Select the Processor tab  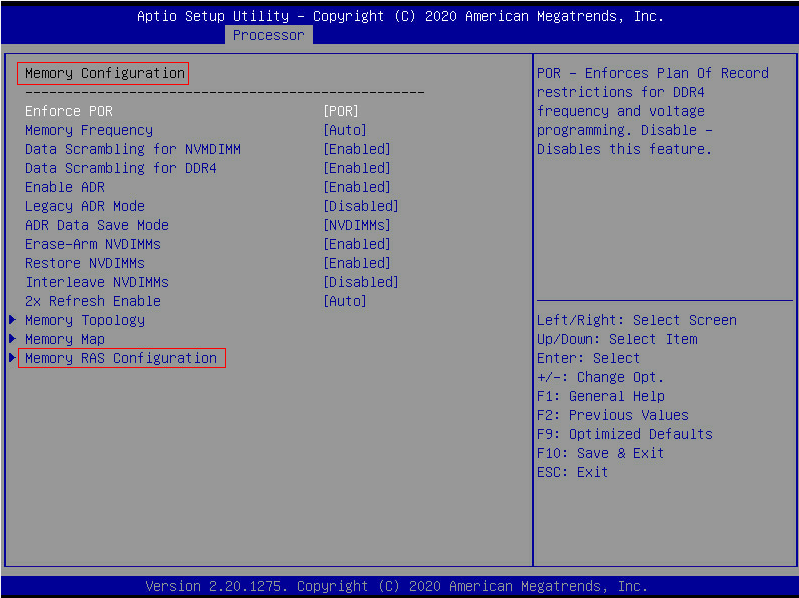[x=268, y=35]
